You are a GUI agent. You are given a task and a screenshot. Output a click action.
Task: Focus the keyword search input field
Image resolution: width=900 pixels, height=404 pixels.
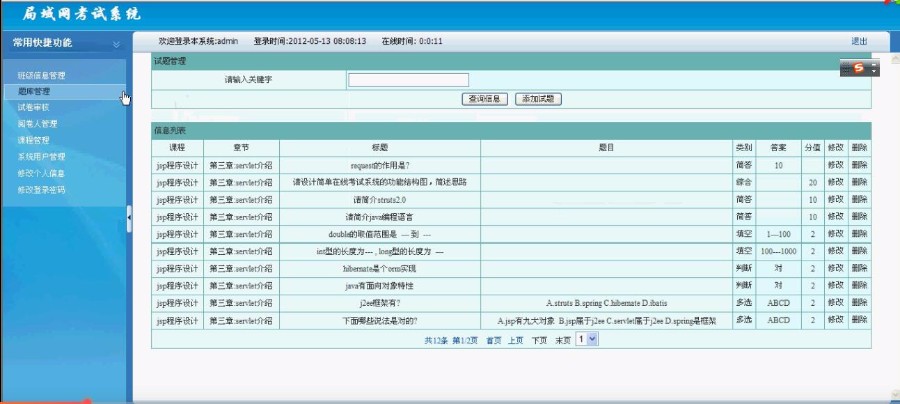coord(408,80)
